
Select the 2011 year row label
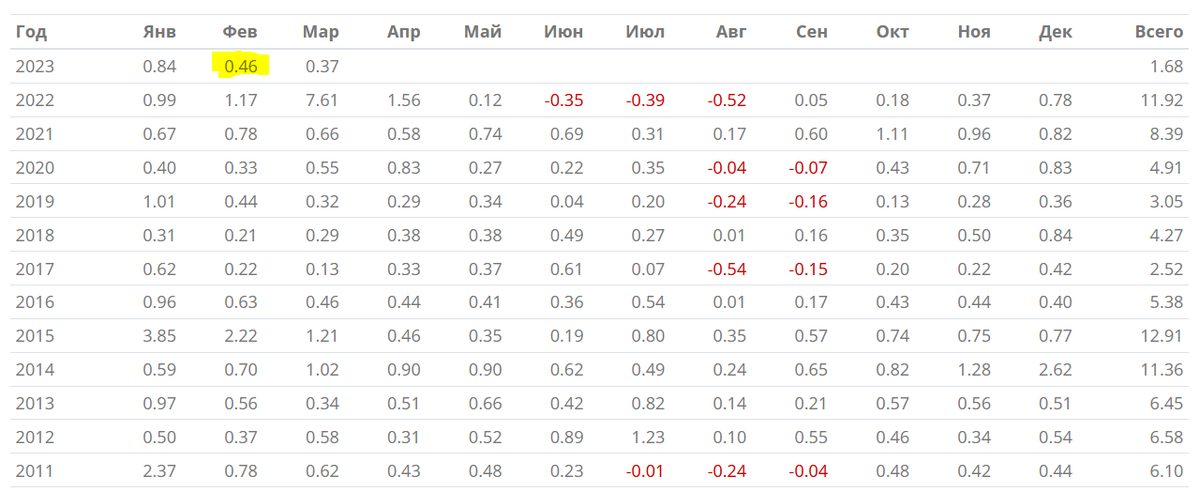click(x=33, y=471)
